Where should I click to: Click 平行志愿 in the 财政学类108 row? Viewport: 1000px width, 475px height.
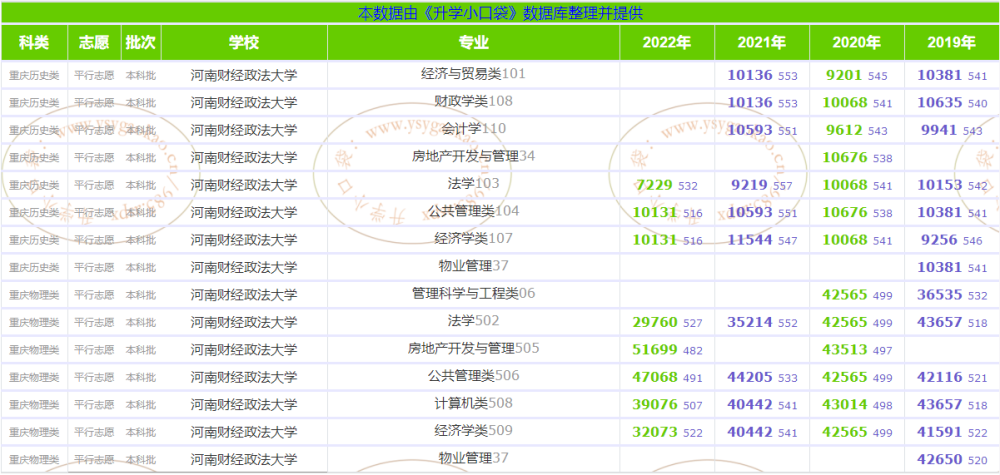coord(94,103)
